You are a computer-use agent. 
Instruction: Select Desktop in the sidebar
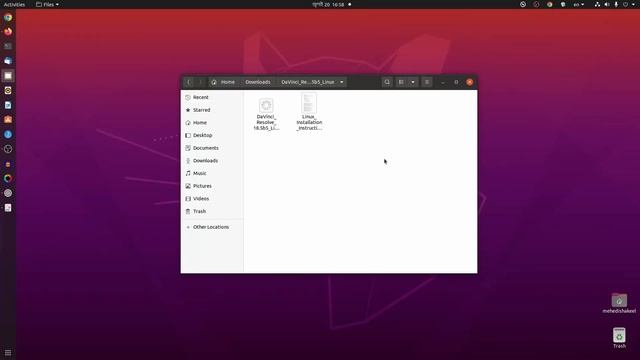pyautogui.click(x=212, y=135)
